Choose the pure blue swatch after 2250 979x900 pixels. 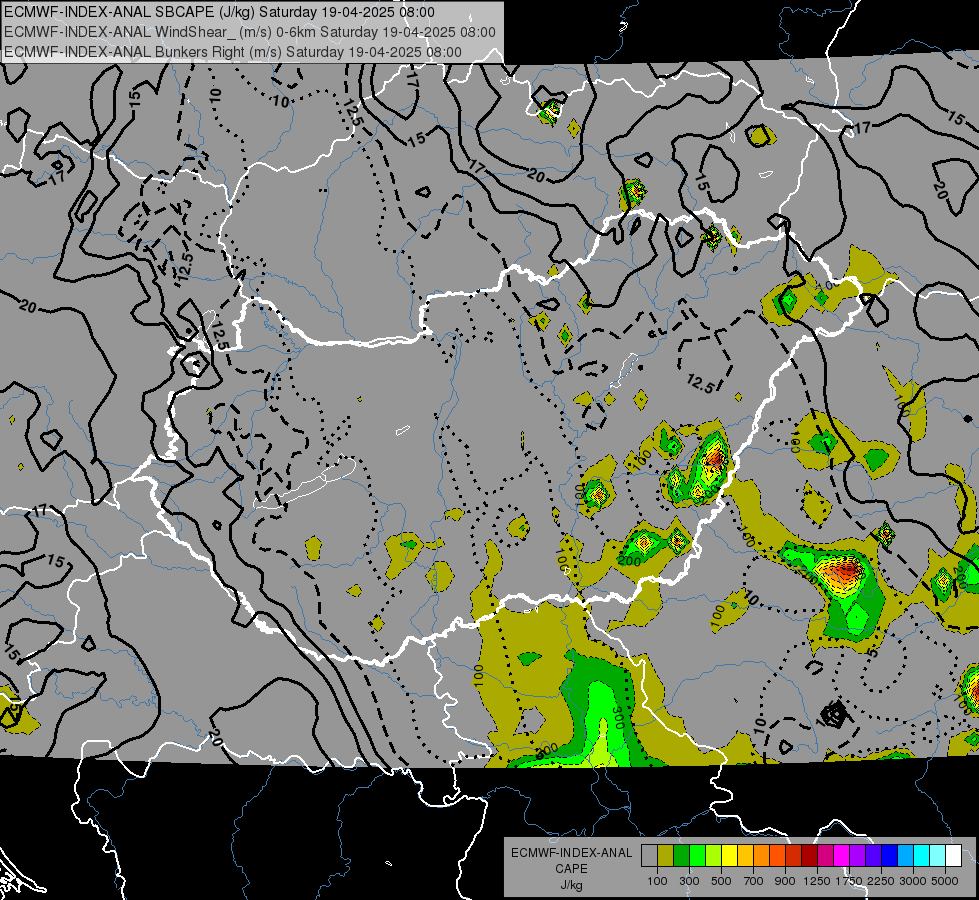[890, 856]
